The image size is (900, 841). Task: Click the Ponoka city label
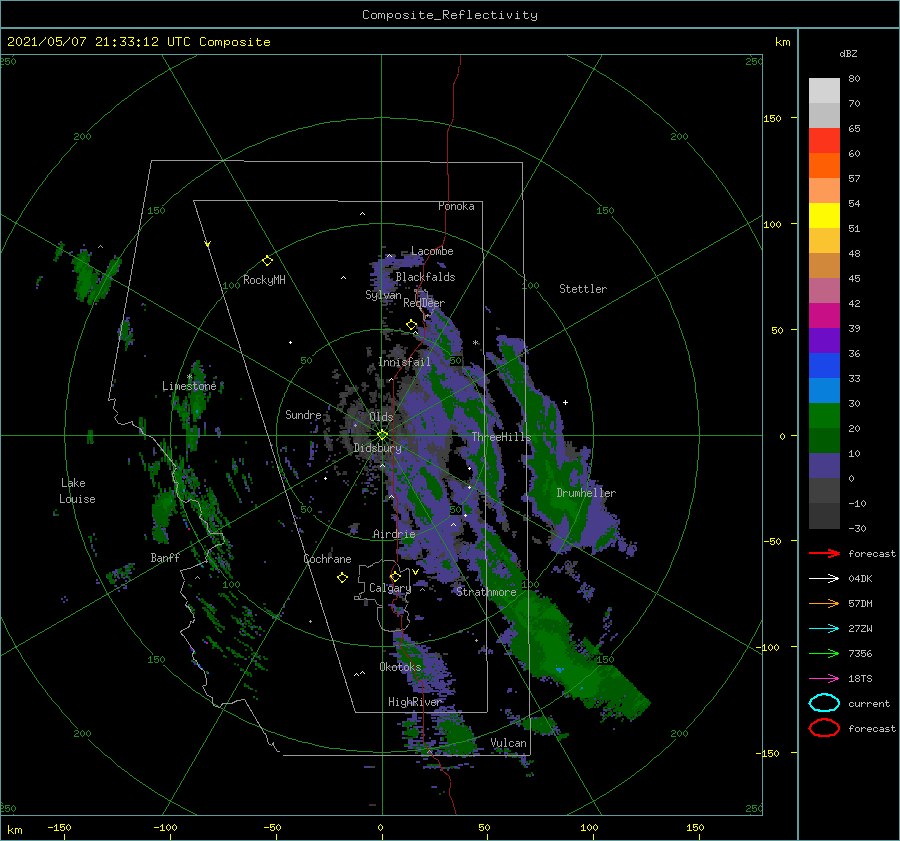pos(456,206)
